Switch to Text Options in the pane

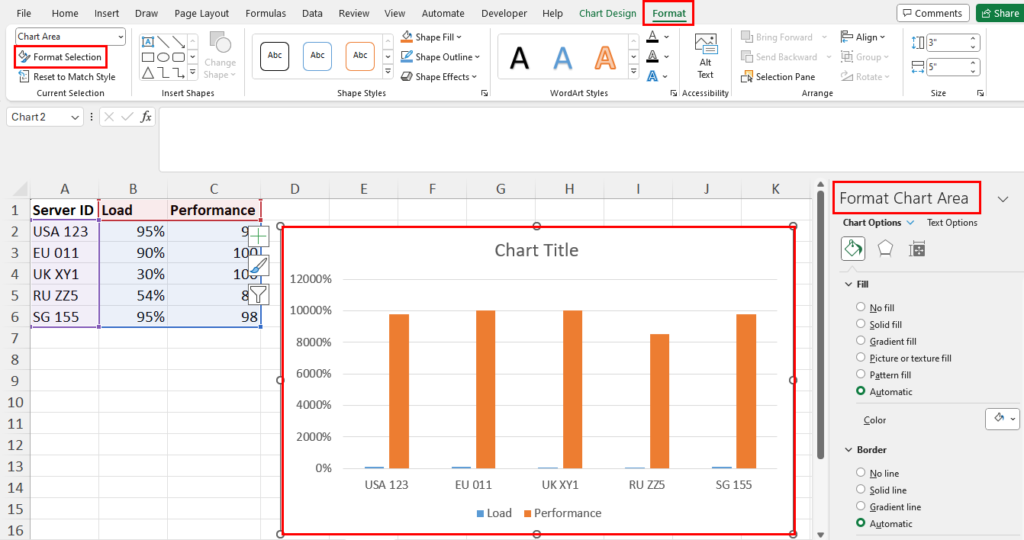[952, 223]
